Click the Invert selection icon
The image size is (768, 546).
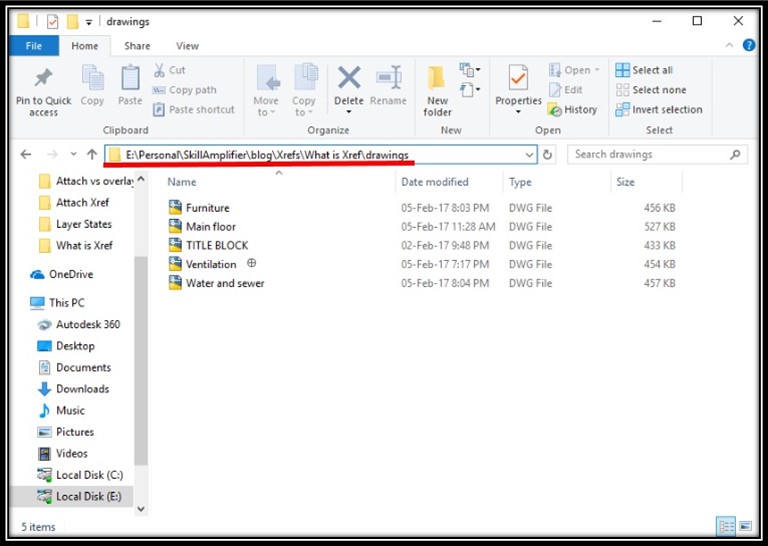(x=623, y=109)
